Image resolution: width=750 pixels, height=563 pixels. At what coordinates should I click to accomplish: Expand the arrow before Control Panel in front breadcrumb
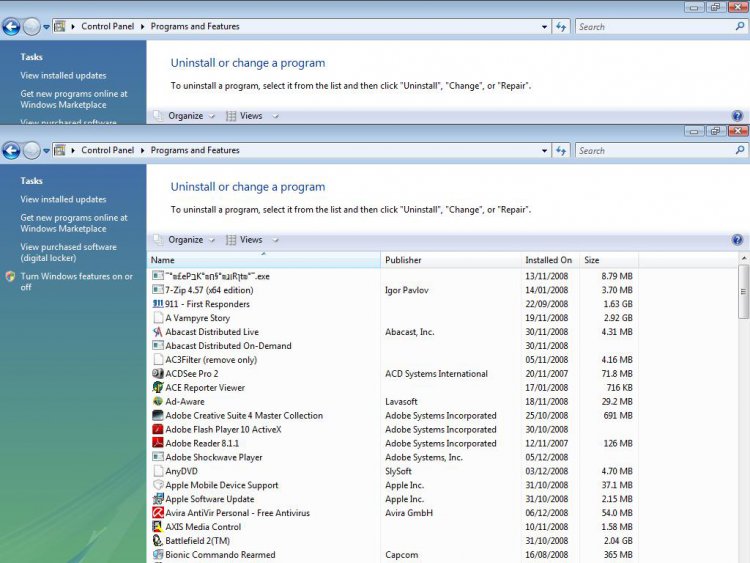(73, 151)
